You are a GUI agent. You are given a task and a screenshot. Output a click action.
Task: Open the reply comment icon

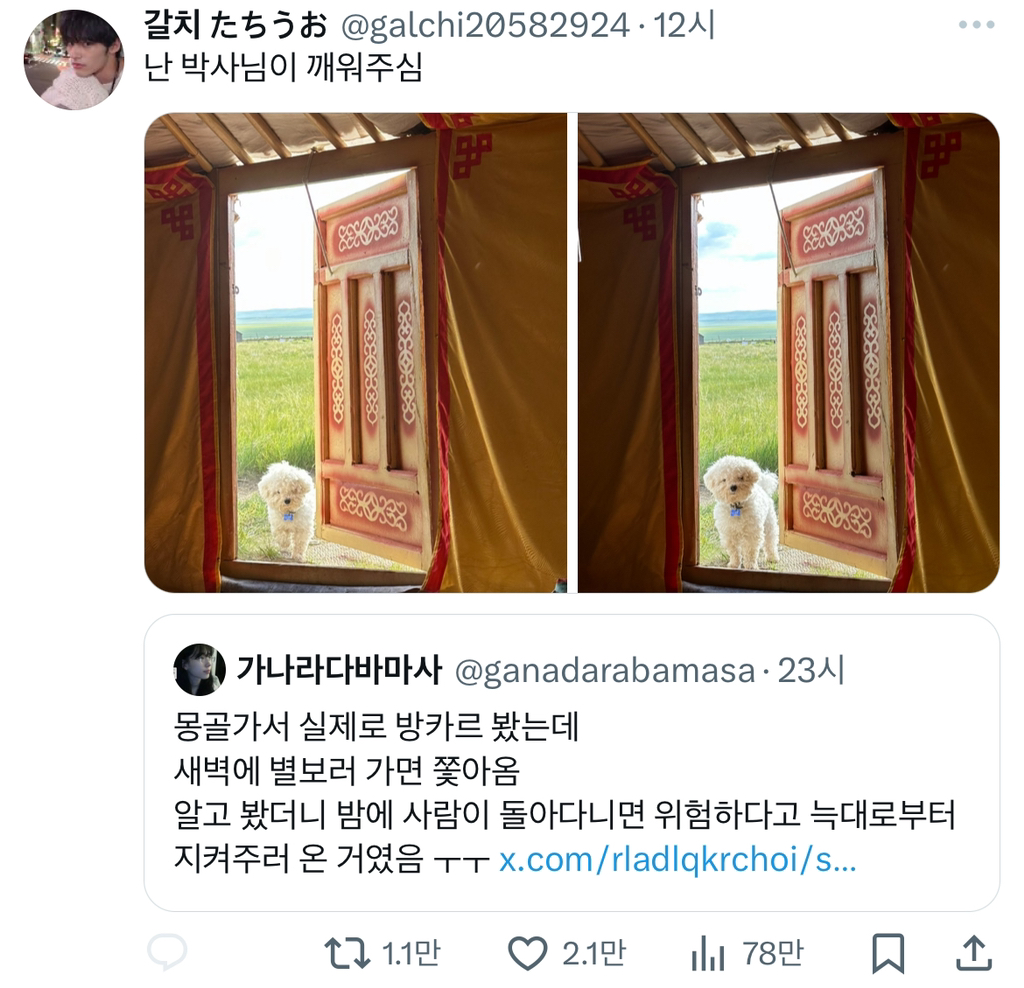(x=167, y=953)
